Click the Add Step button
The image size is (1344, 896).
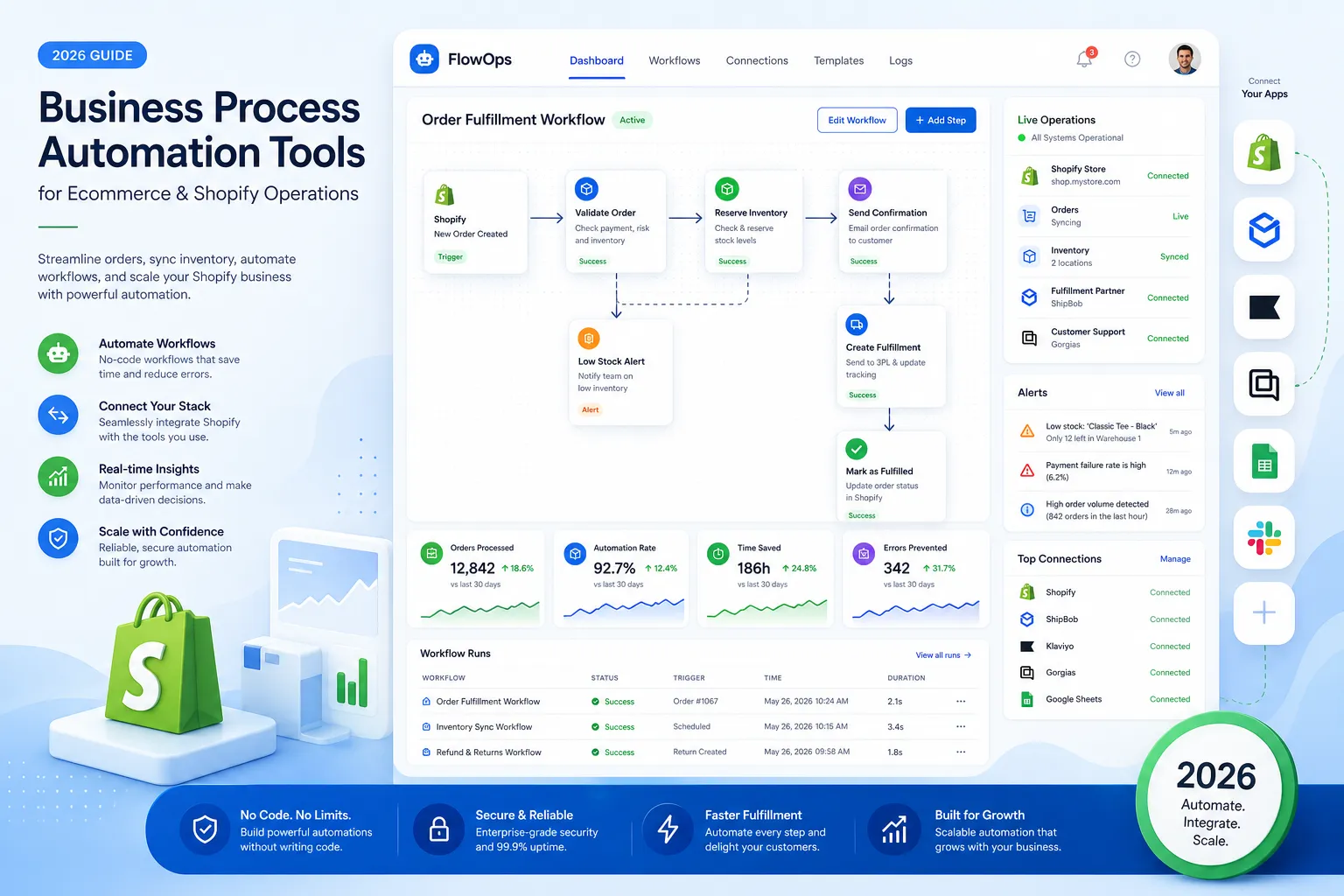(x=941, y=120)
